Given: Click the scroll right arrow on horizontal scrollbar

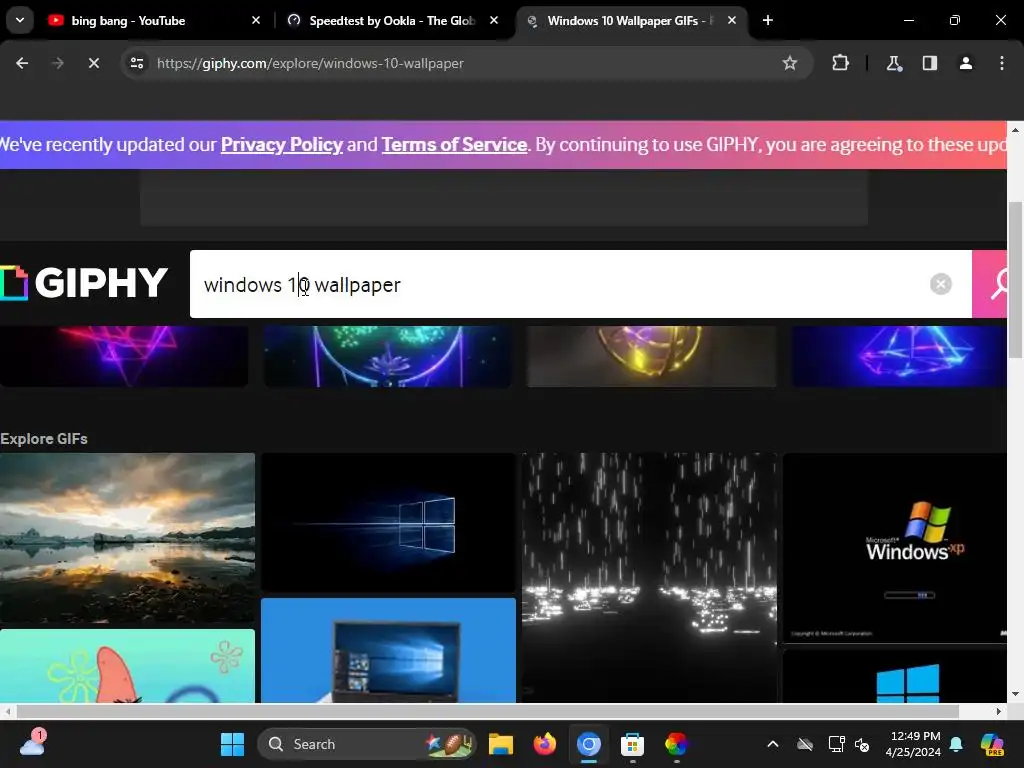Looking at the screenshot, I should 999,711.
